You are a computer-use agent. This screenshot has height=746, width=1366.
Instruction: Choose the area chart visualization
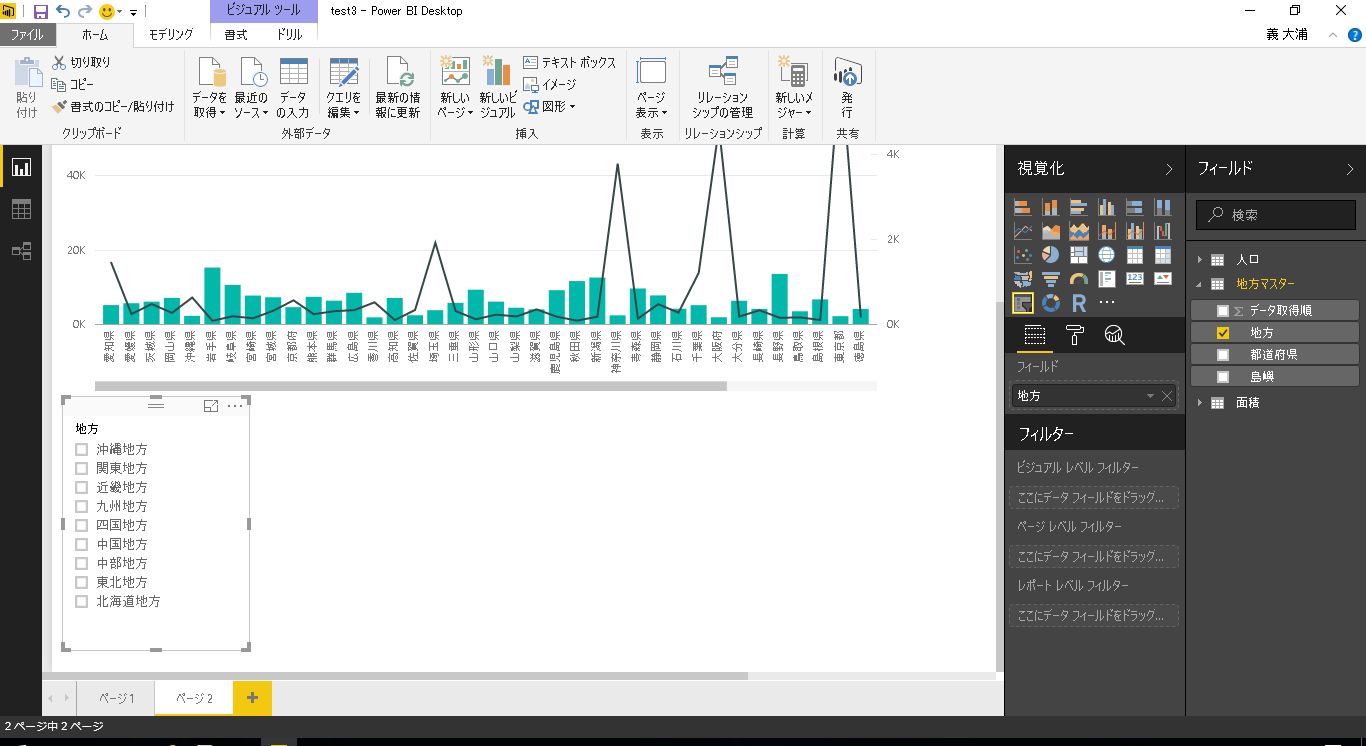1051,231
